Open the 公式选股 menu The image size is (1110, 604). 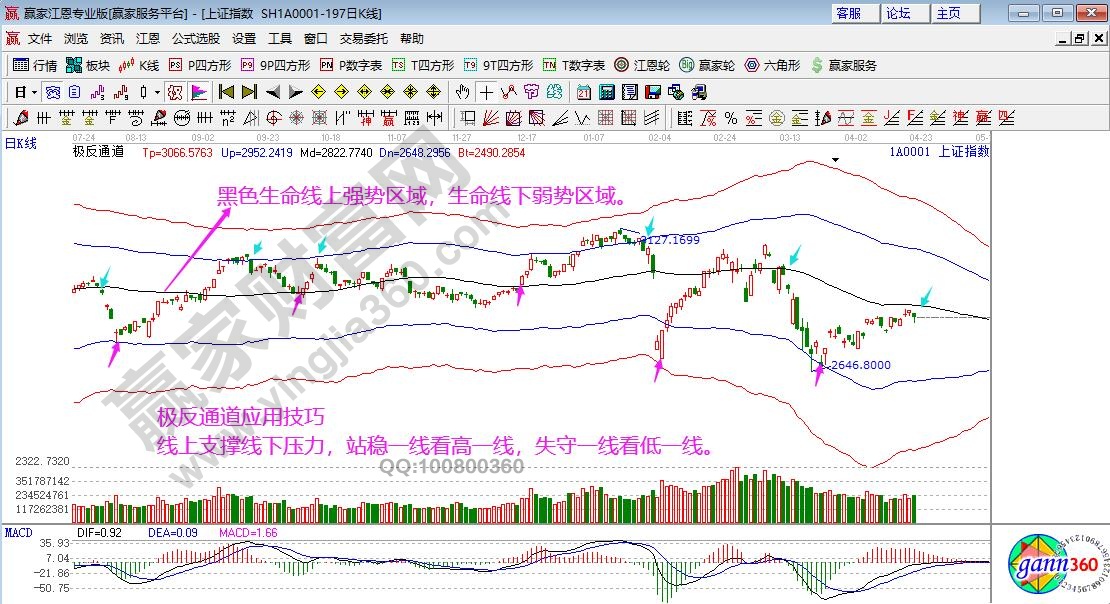195,39
